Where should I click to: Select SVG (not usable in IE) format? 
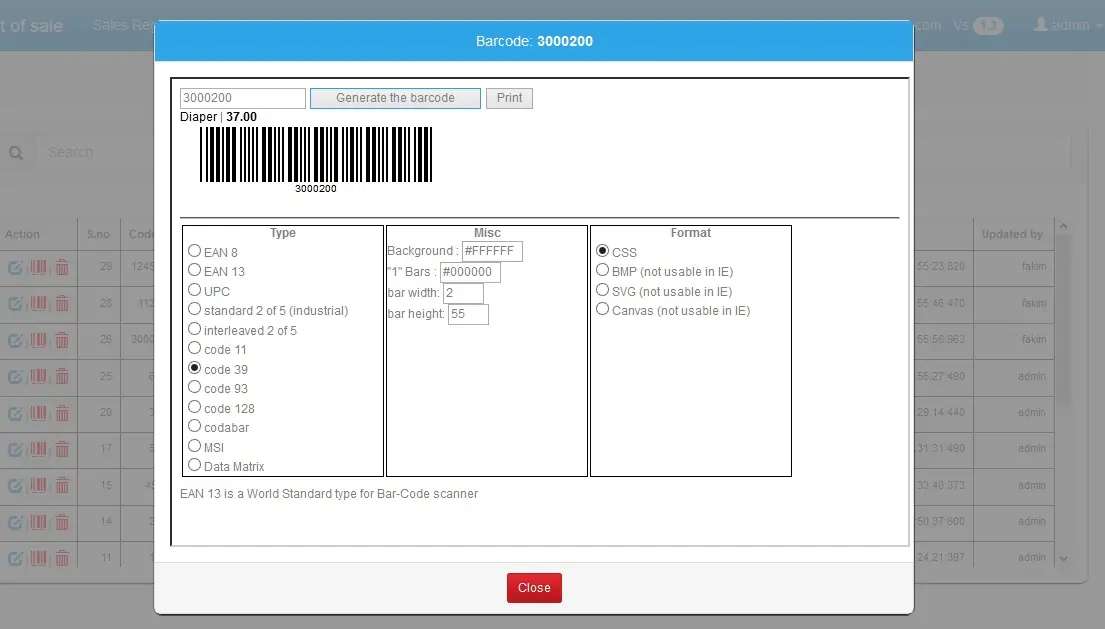point(603,290)
